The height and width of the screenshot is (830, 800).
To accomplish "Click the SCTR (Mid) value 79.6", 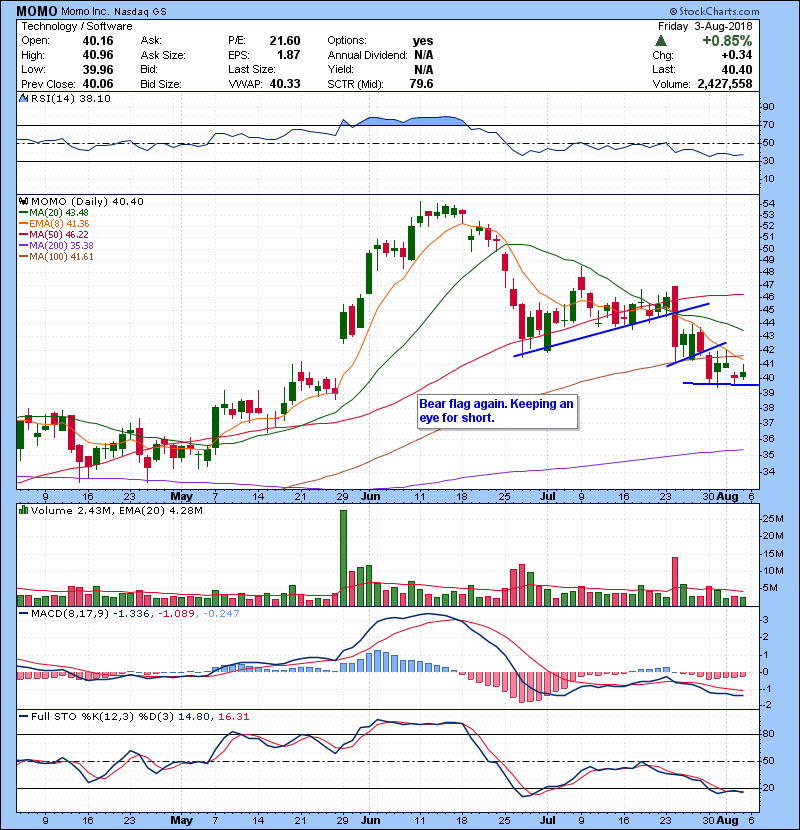I will point(421,84).
